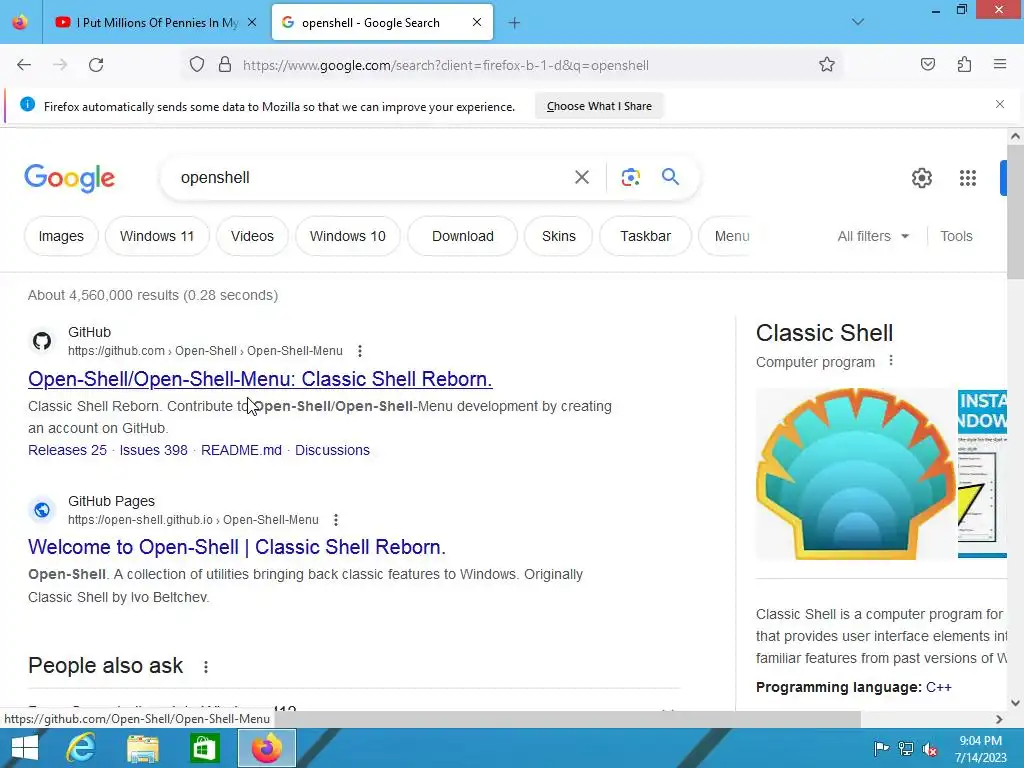View site security padlock info
Screen dimensions: 1024x768
click(225, 65)
